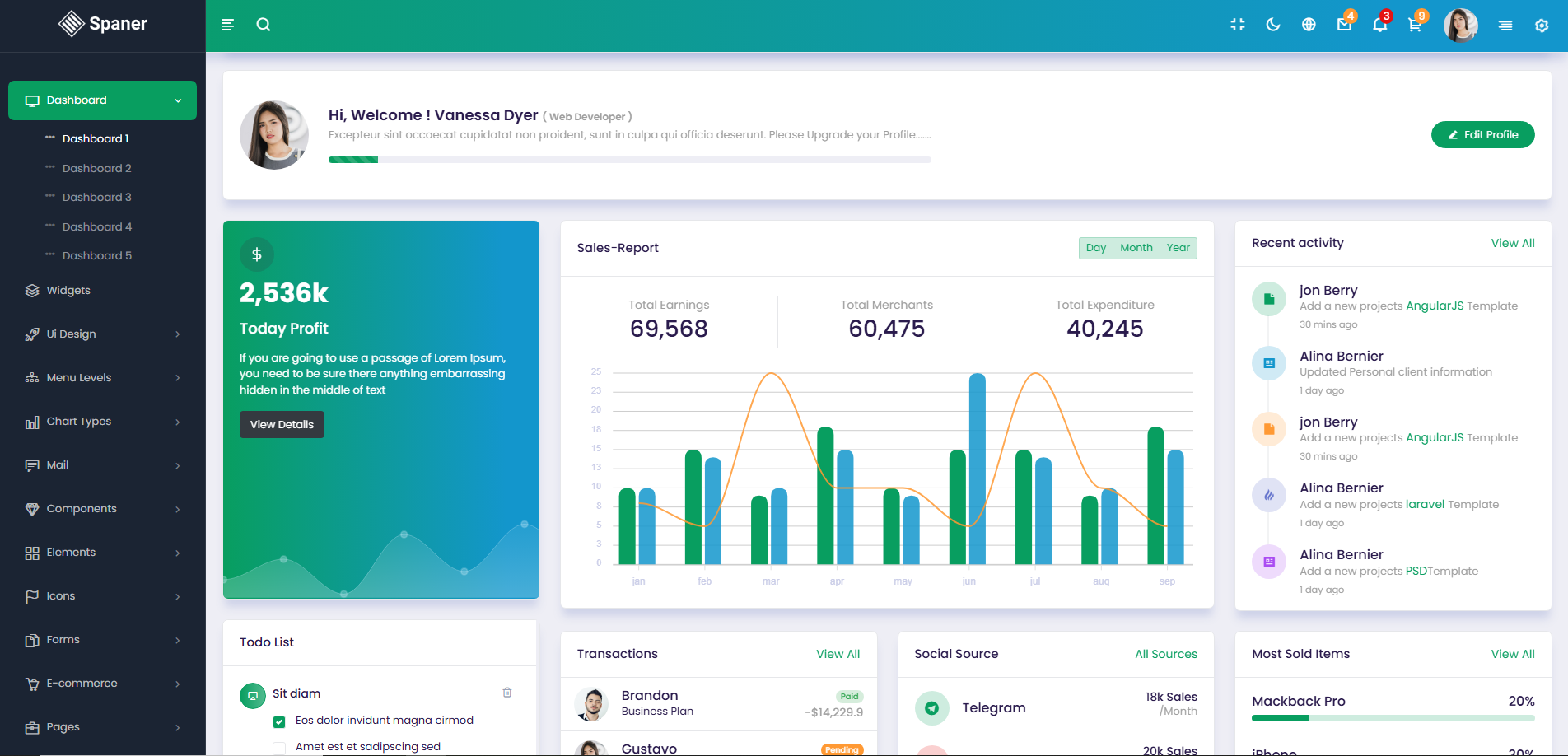Switch Sales-Report to Day view
The height and width of the screenshot is (756, 1568).
click(1095, 248)
